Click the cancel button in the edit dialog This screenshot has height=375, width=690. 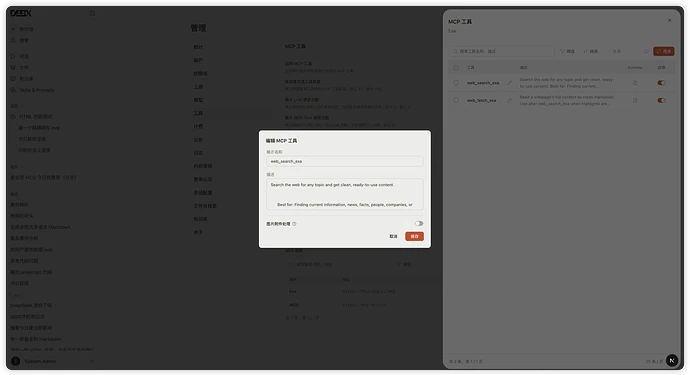click(393, 237)
